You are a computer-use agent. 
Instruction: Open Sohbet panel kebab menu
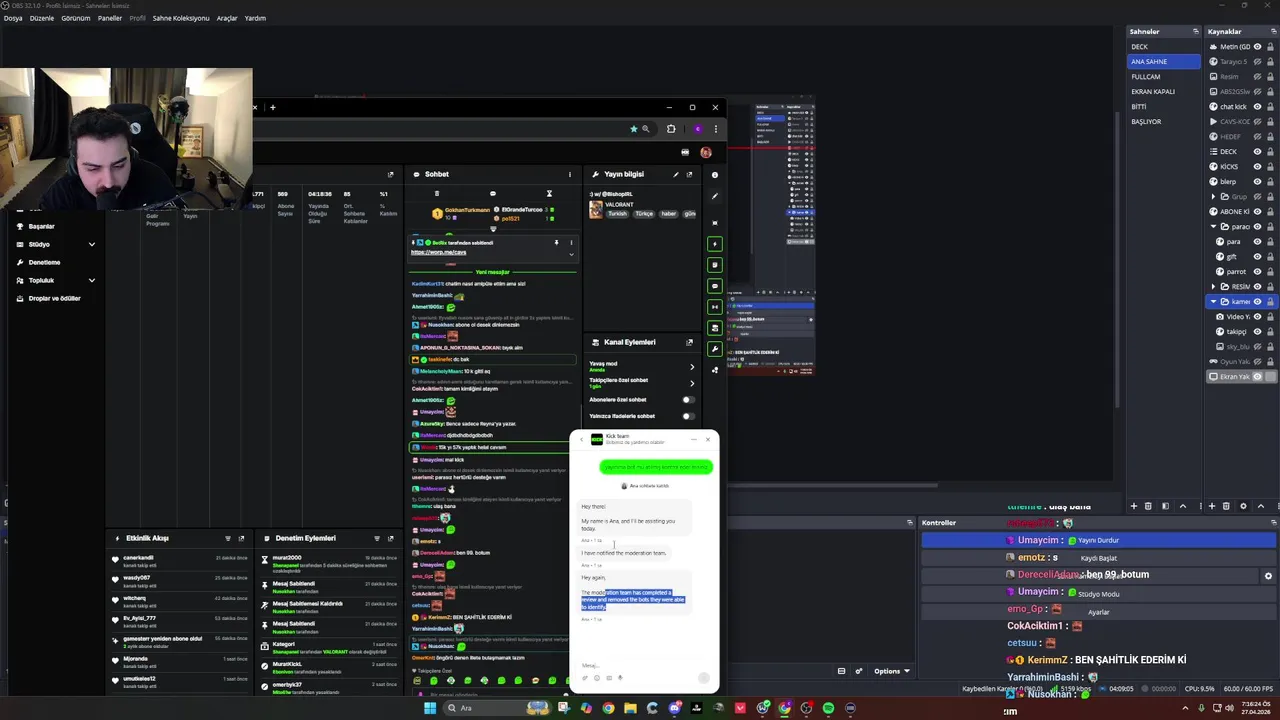[x=570, y=174]
